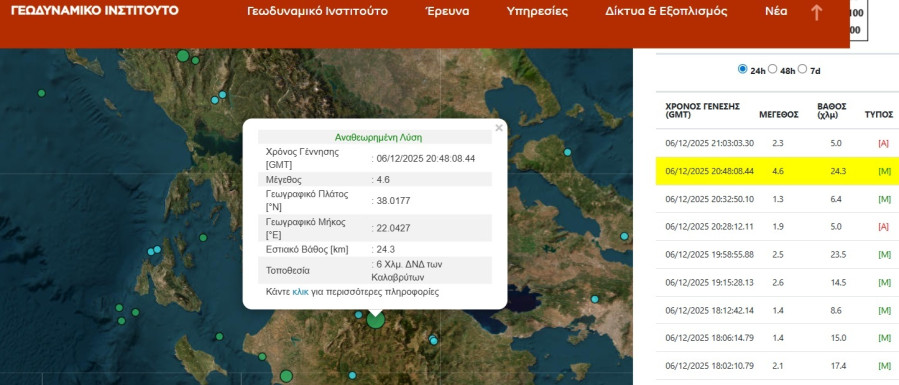Viewport: 899px width, 385px height.
Task: Open the Έρευνα menu
Action: click(x=447, y=11)
